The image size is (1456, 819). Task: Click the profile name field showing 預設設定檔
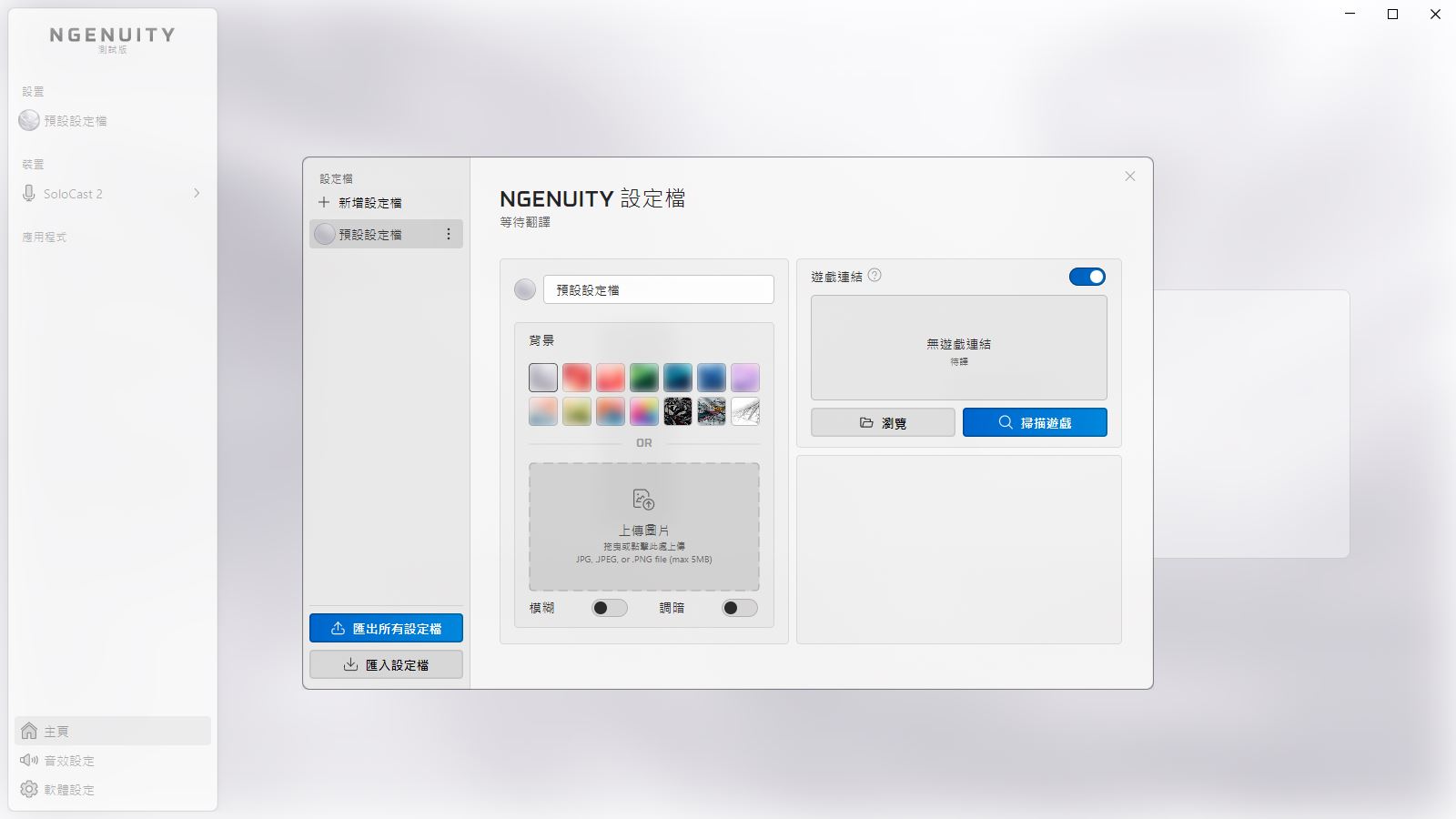659,289
